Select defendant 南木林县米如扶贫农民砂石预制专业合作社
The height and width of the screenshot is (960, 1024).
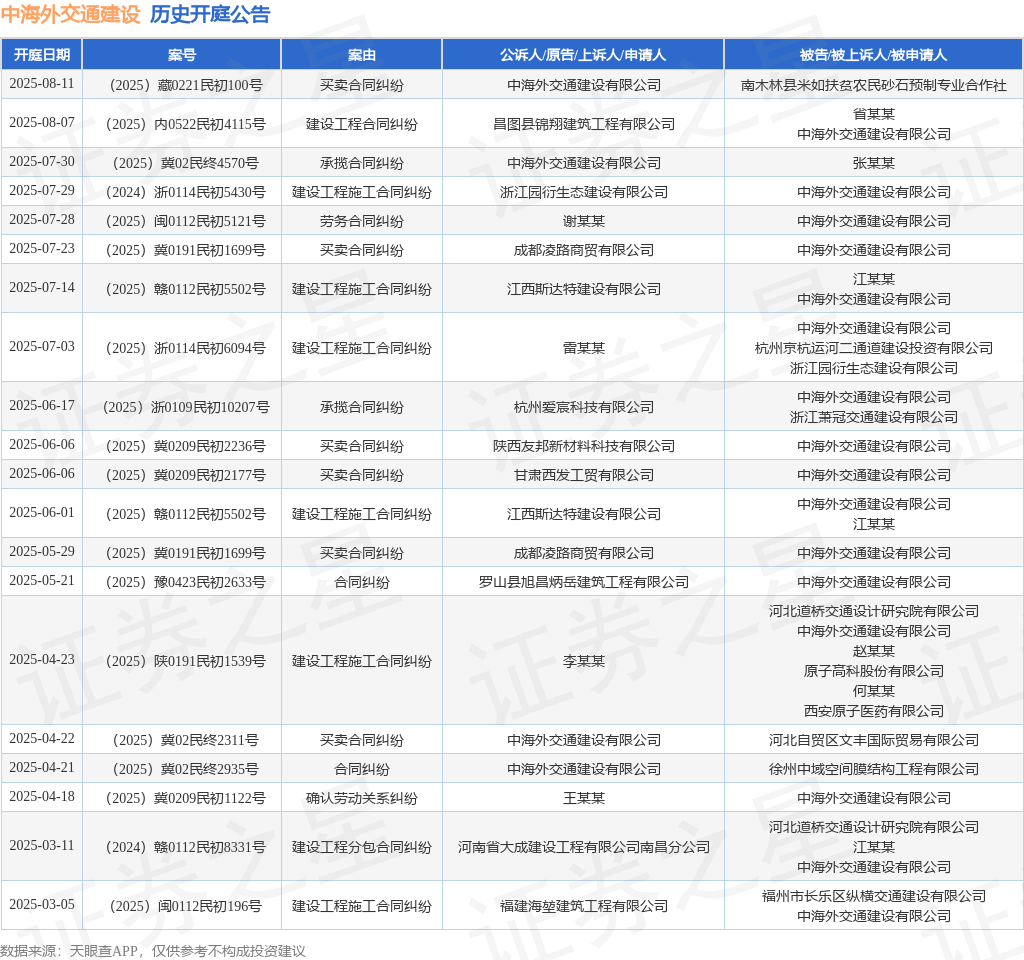[874, 85]
